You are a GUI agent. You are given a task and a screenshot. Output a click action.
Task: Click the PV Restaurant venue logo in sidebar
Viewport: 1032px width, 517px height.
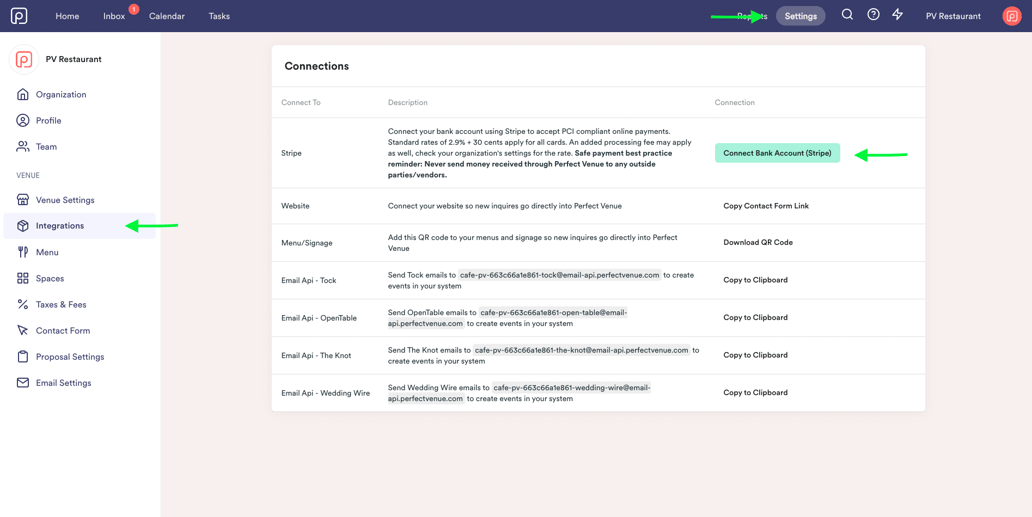point(24,59)
